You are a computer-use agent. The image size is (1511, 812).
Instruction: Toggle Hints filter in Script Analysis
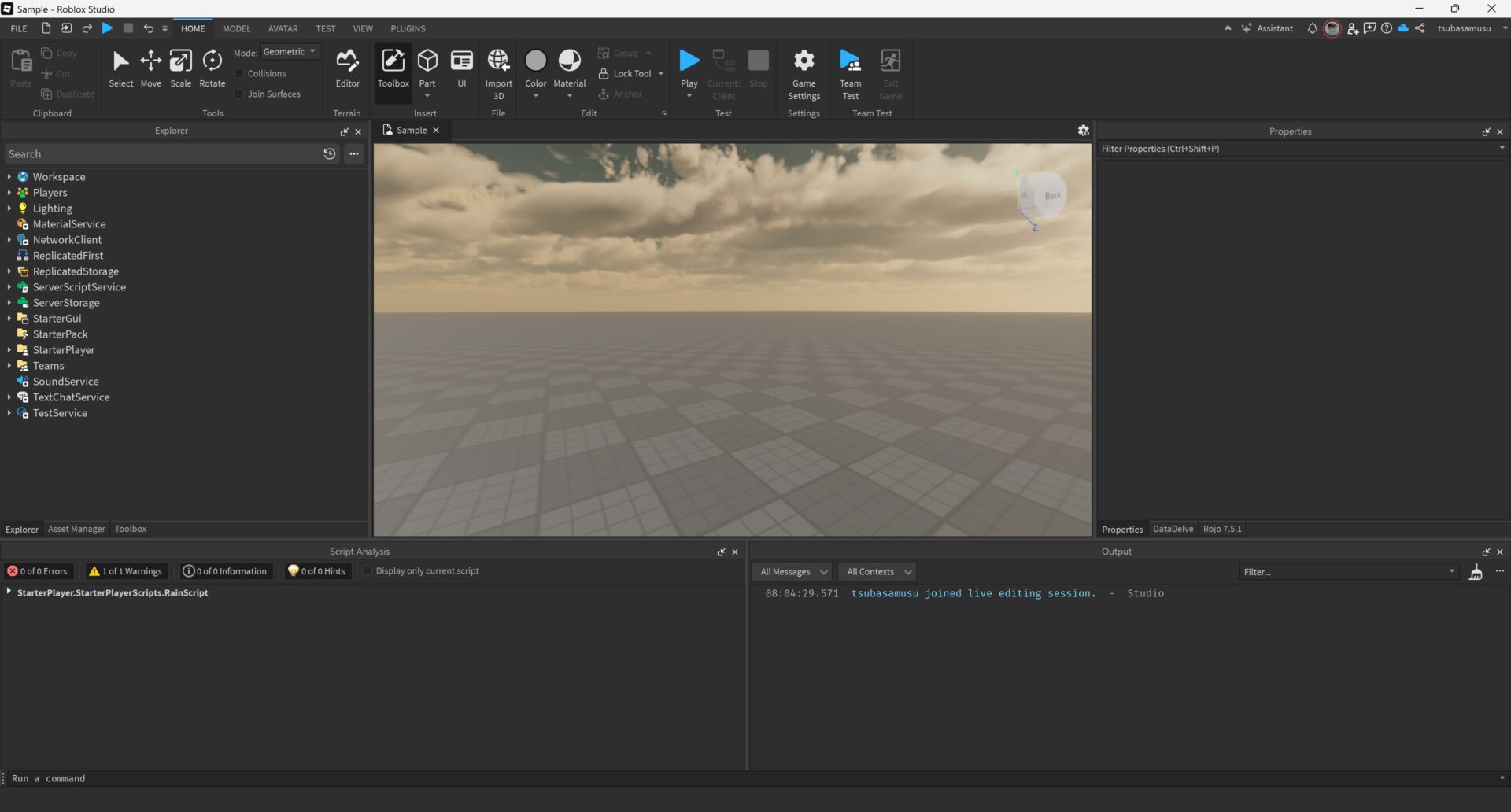point(316,571)
